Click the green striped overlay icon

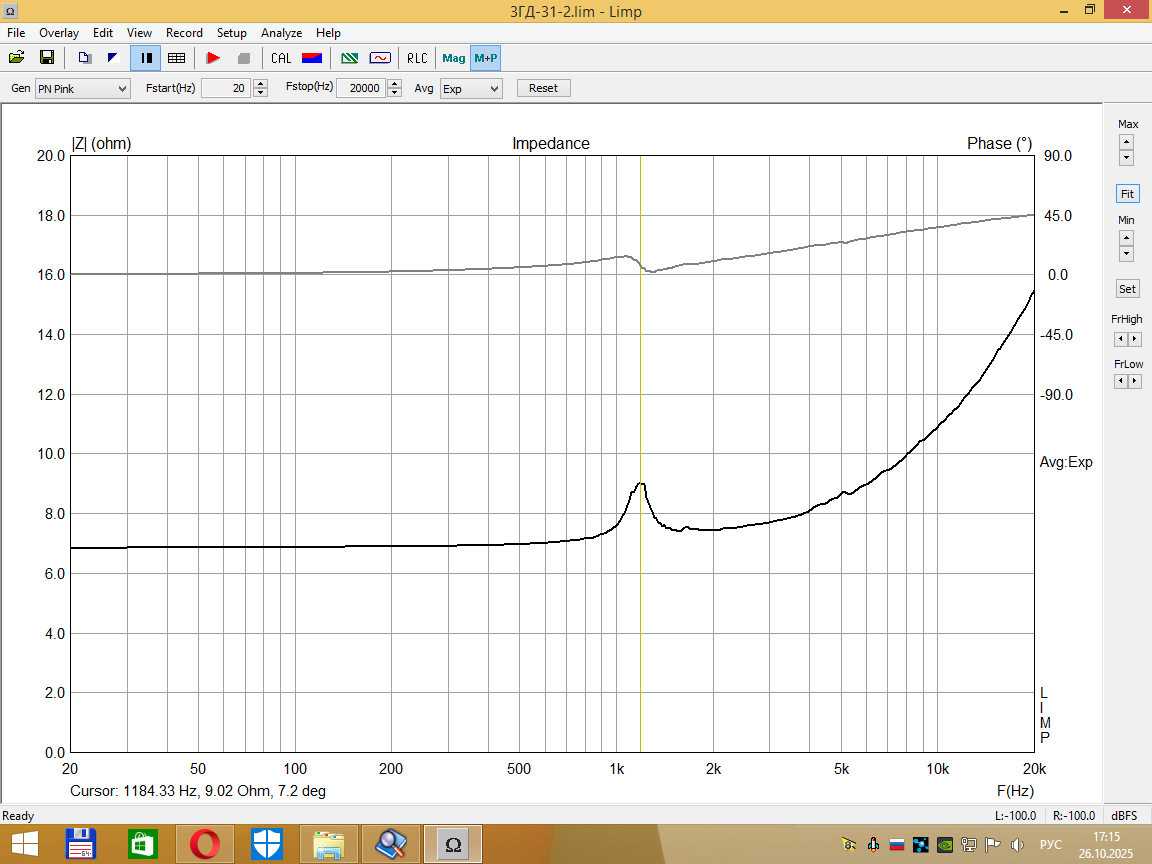tap(350, 58)
